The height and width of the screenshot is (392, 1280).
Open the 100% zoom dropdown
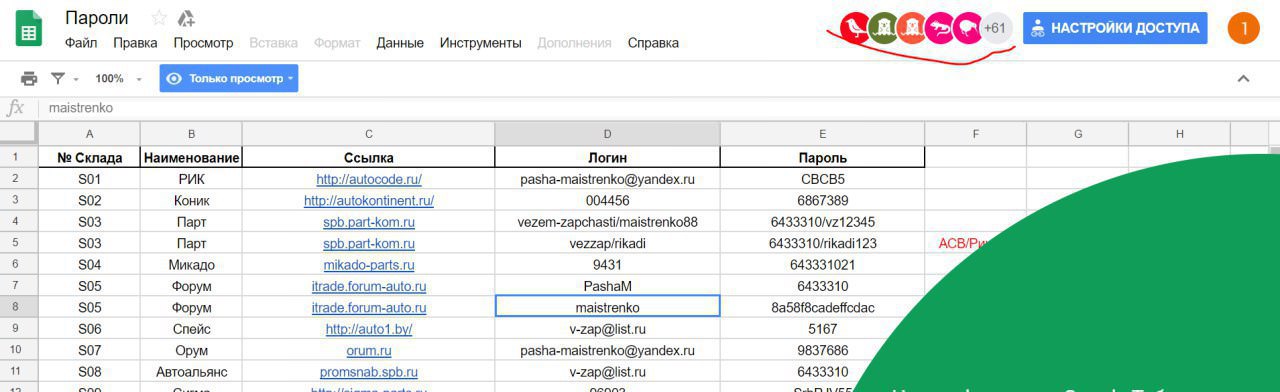coord(119,78)
